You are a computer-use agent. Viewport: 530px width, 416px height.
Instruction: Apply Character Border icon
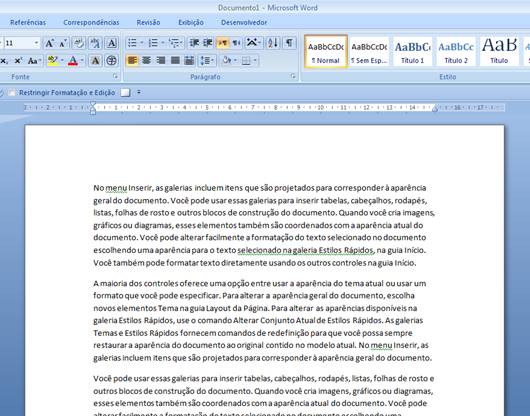(x=112, y=43)
